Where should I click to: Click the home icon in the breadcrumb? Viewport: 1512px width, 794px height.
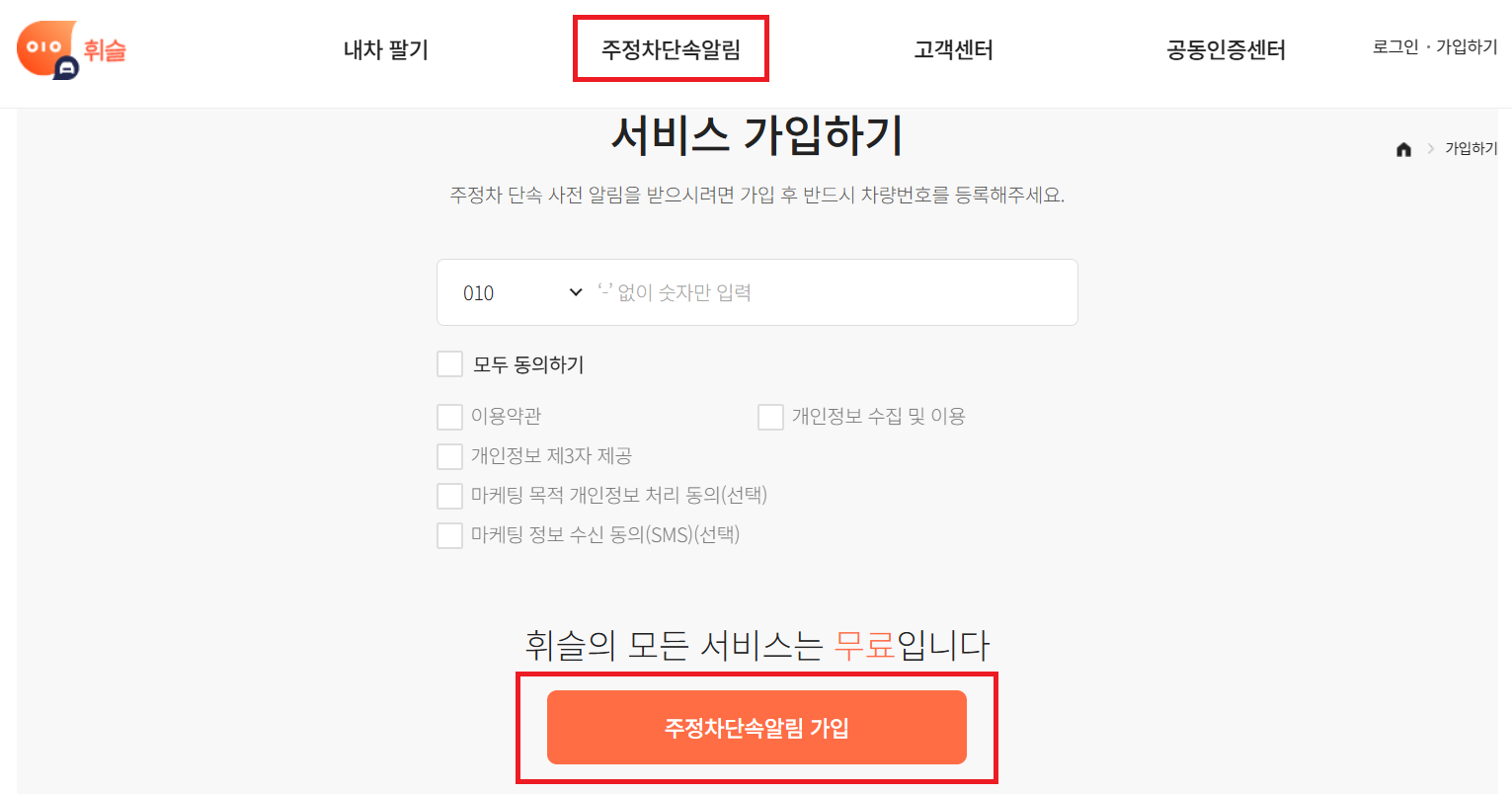[x=1404, y=148]
